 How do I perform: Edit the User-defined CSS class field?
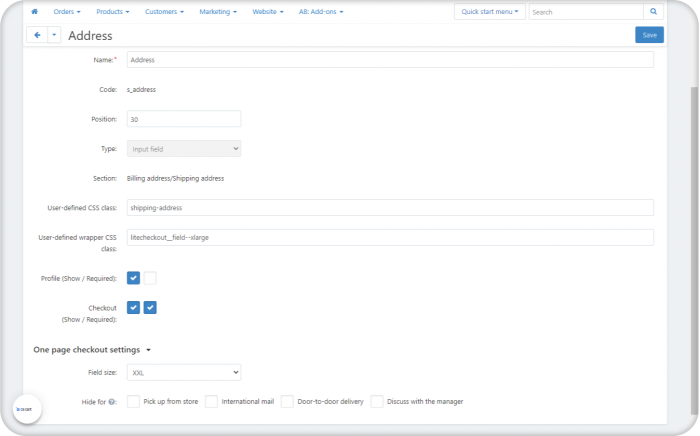pos(390,208)
